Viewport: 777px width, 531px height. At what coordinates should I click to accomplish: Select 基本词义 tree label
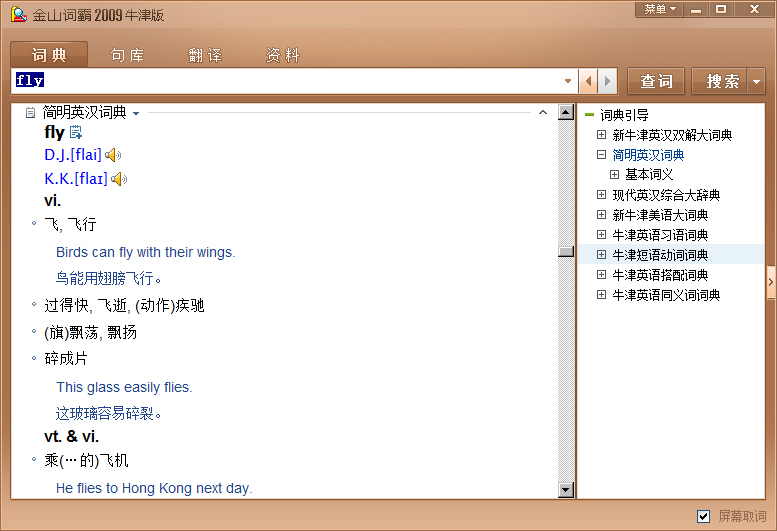tap(649, 174)
